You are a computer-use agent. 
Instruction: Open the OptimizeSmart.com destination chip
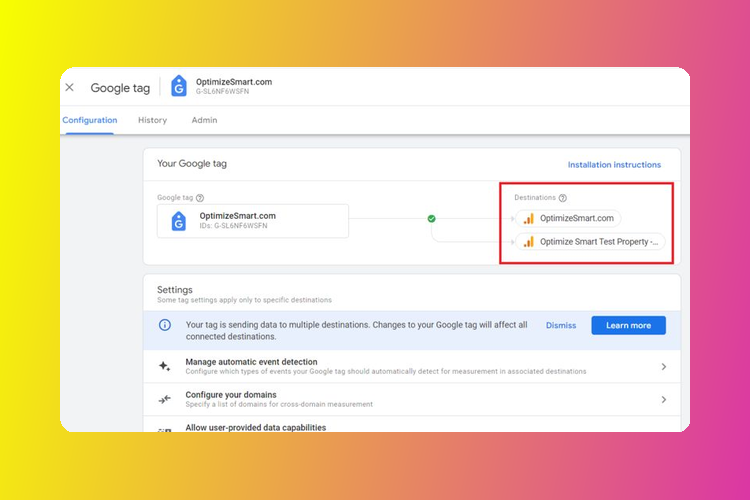click(568, 218)
